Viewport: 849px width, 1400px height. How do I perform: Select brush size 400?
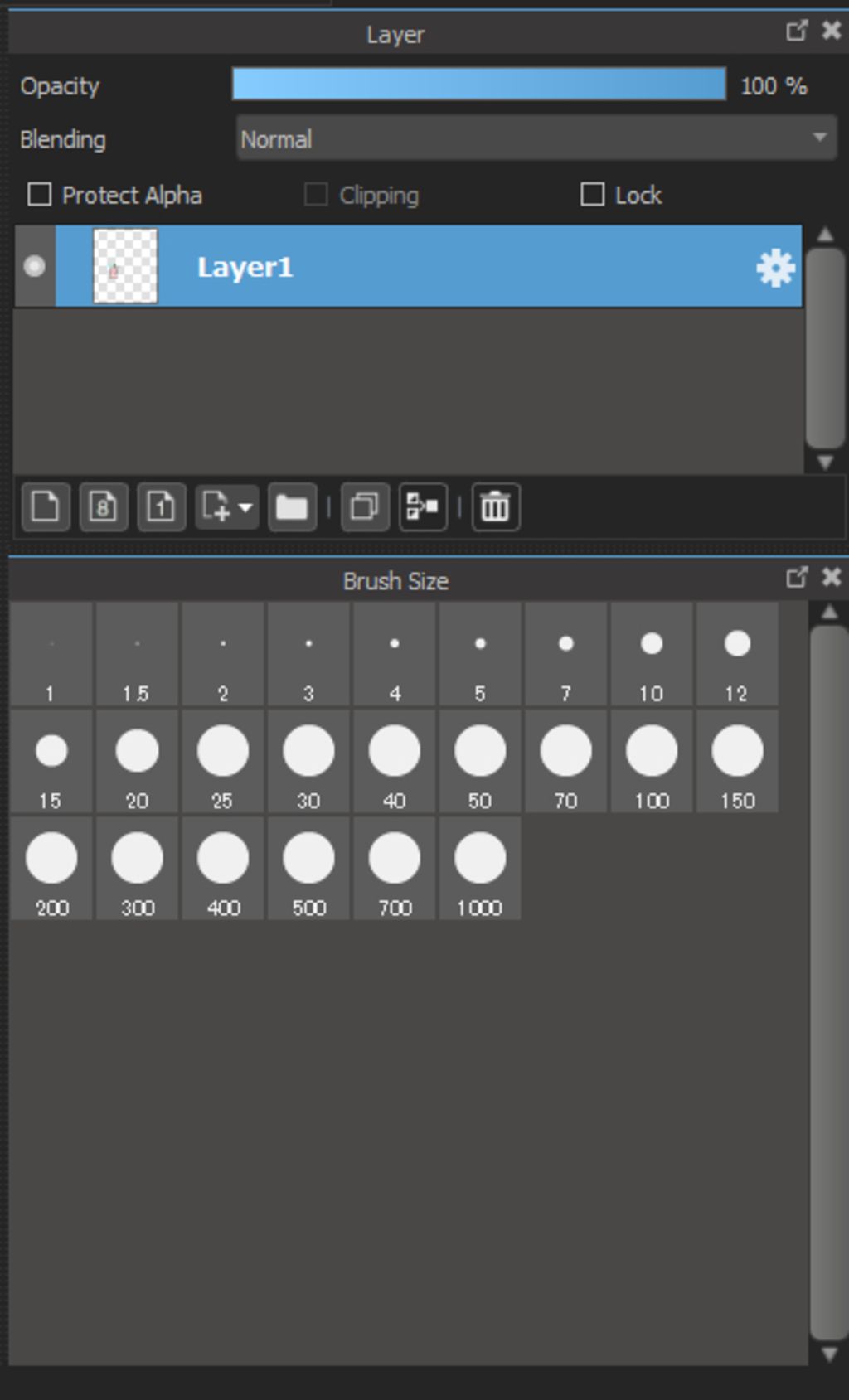(223, 868)
